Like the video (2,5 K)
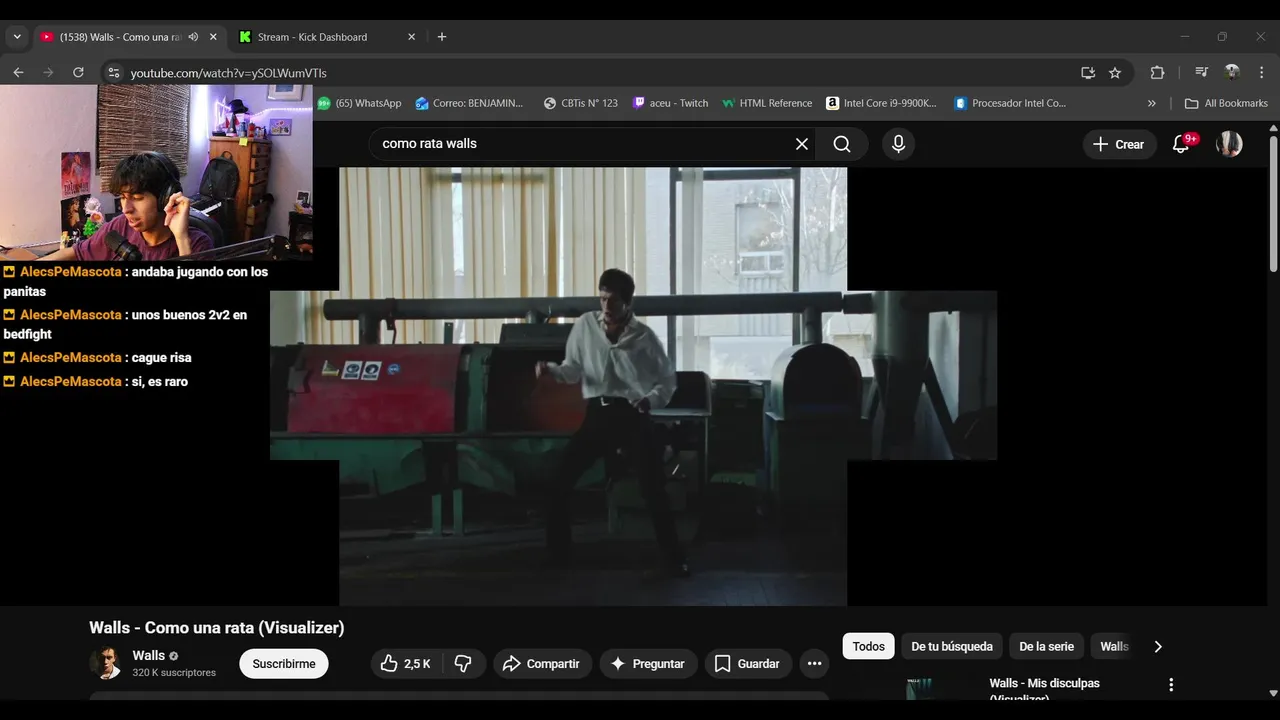The image size is (1280, 720). click(x=406, y=664)
